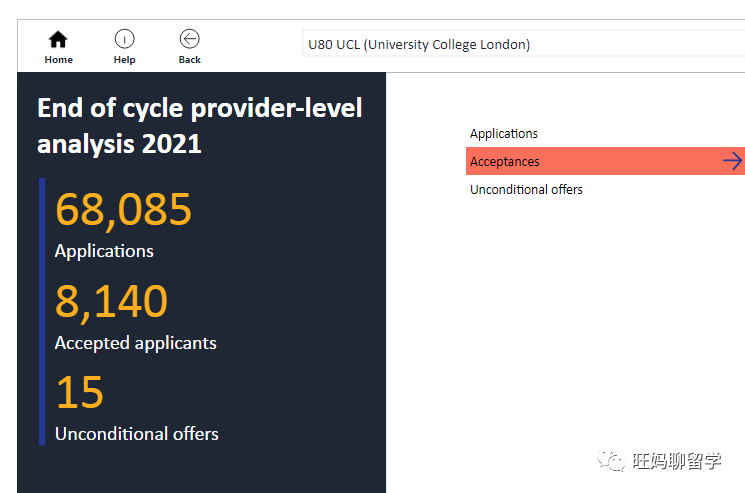Image resolution: width=745 pixels, height=493 pixels.
Task: Click the Help text label
Action: pyautogui.click(x=124, y=60)
